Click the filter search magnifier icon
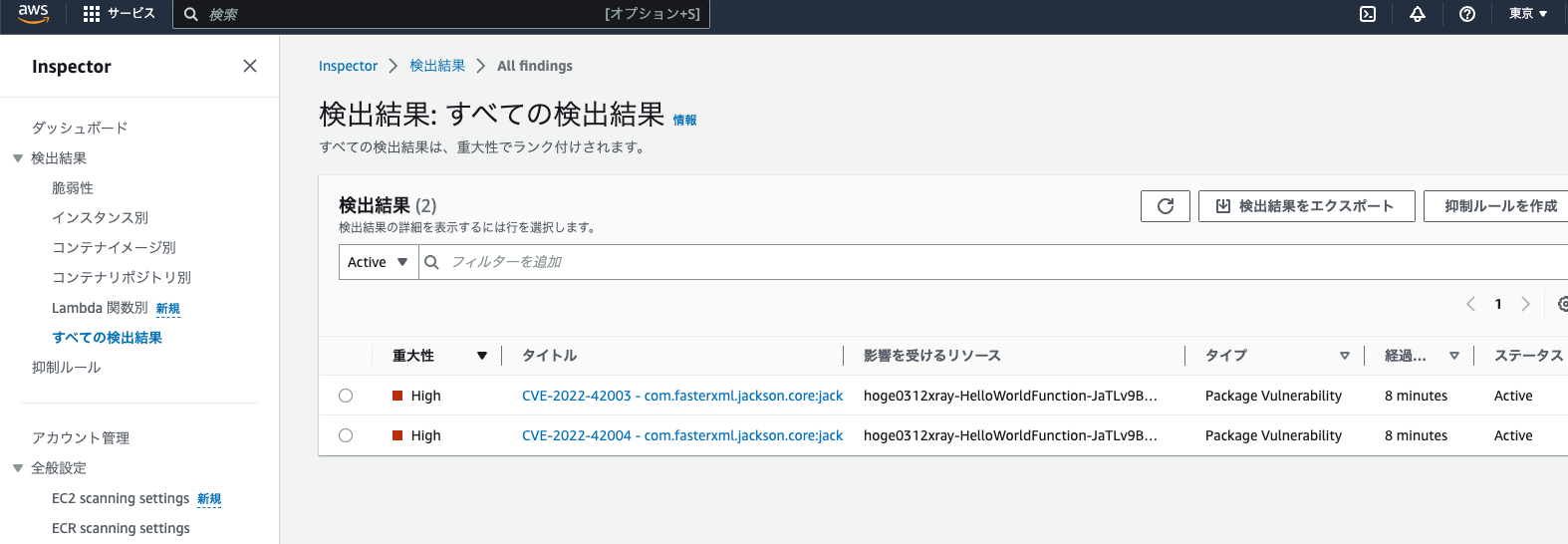The height and width of the screenshot is (544, 1568). click(x=431, y=262)
